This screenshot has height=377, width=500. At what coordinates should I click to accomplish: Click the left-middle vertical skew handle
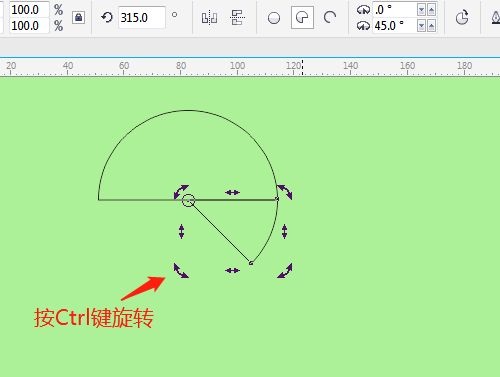tap(181, 231)
